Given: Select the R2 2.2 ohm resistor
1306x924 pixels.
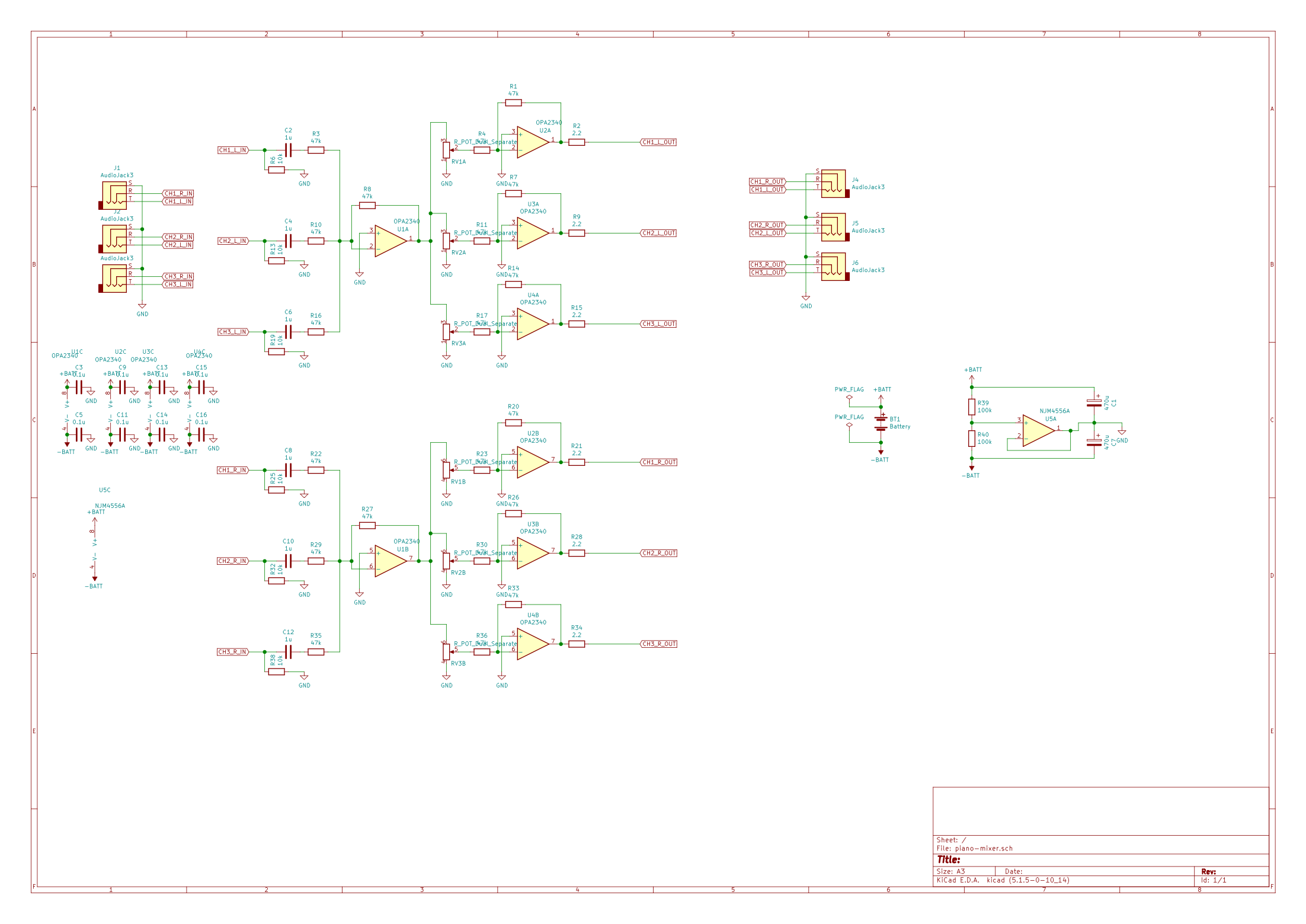Looking at the screenshot, I should pyautogui.click(x=577, y=142).
